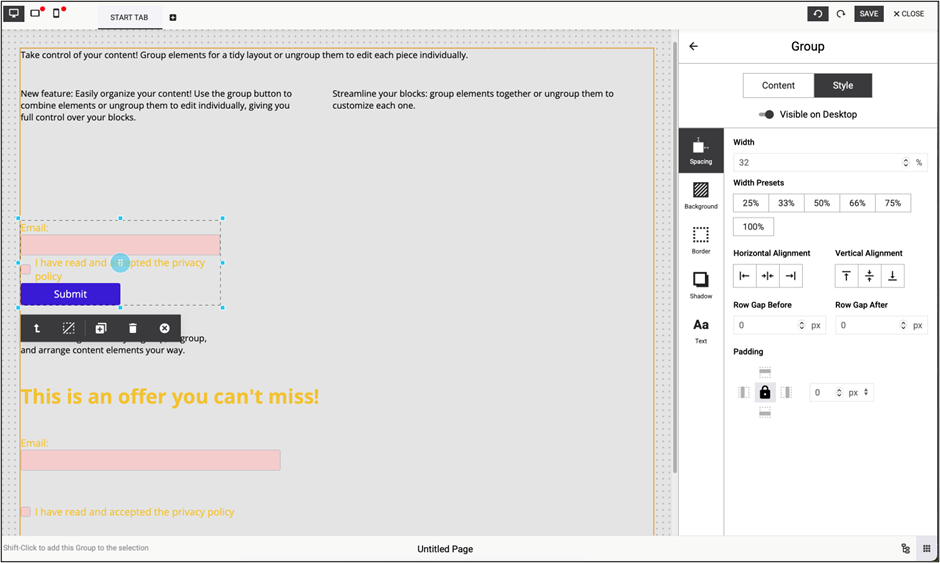Open the Shadow style section
Viewport: 940px width, 563px height.
[x=701, y=284]
